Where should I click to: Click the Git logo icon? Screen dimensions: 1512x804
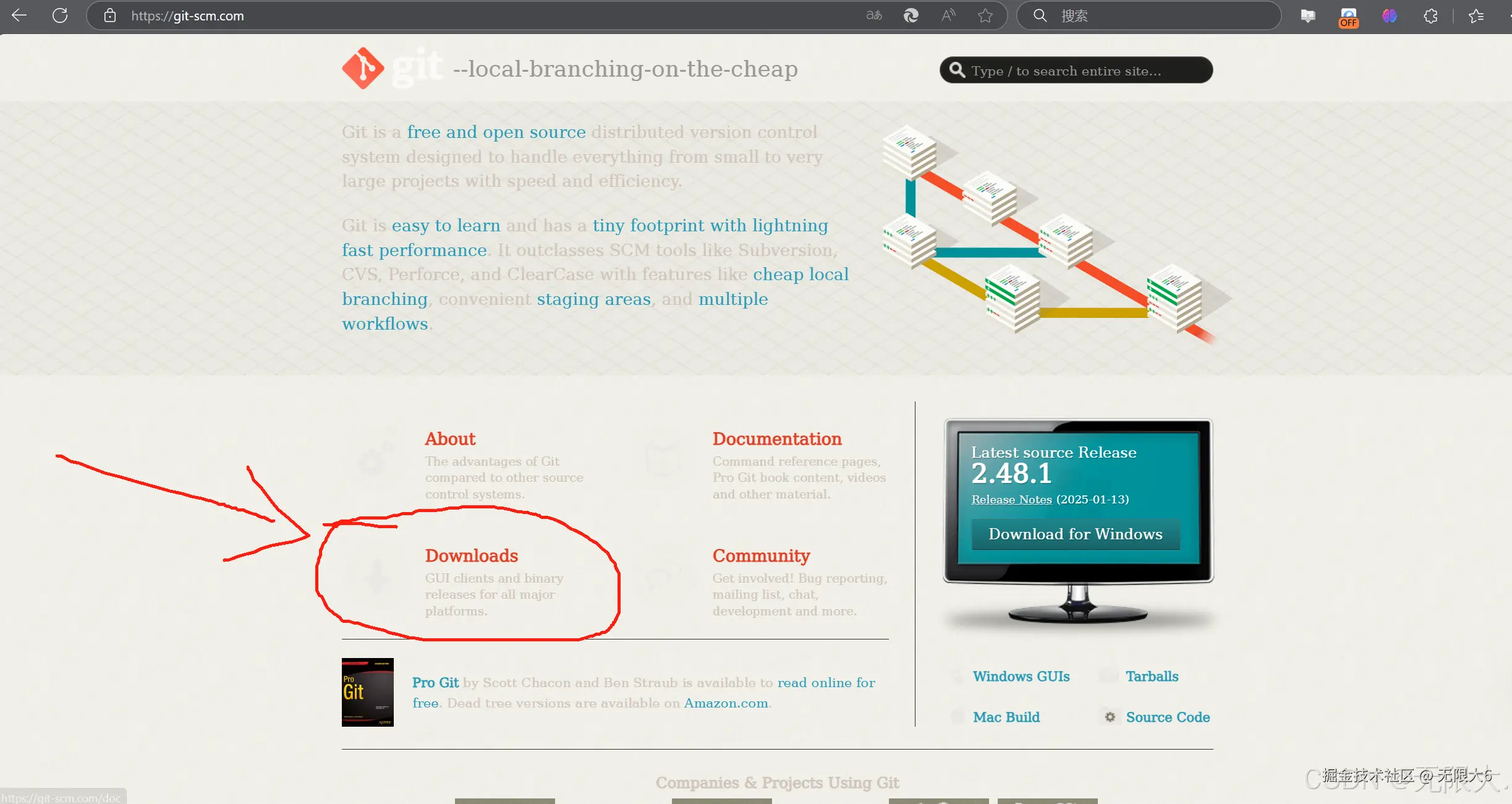click(363, 68)
